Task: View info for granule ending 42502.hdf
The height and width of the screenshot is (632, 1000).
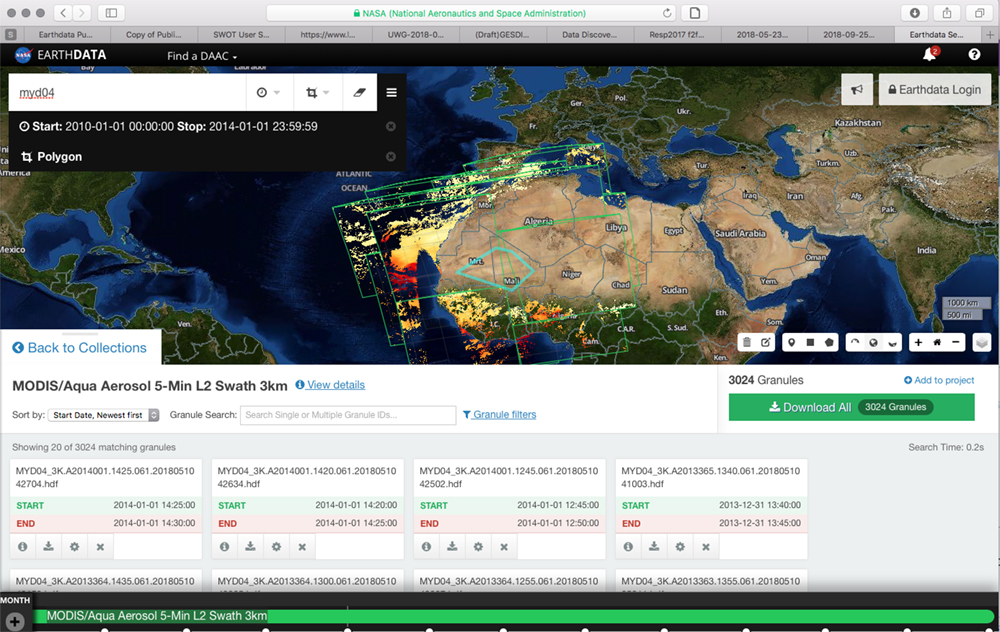Action: [x=427, y=547]
